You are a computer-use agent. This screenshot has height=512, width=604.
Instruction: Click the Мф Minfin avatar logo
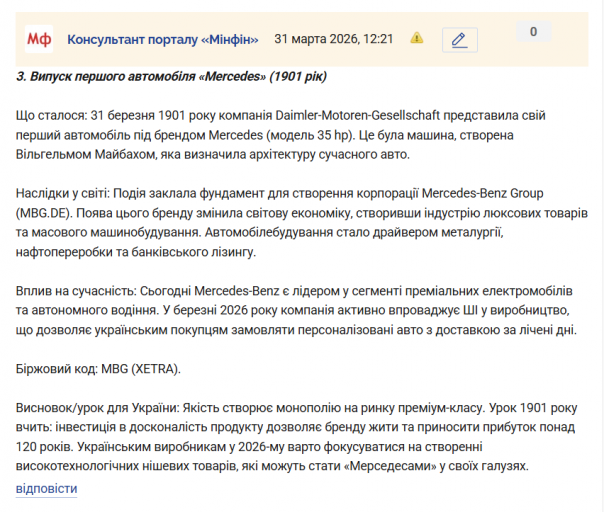pyautogui.click(x=39, y=39)
